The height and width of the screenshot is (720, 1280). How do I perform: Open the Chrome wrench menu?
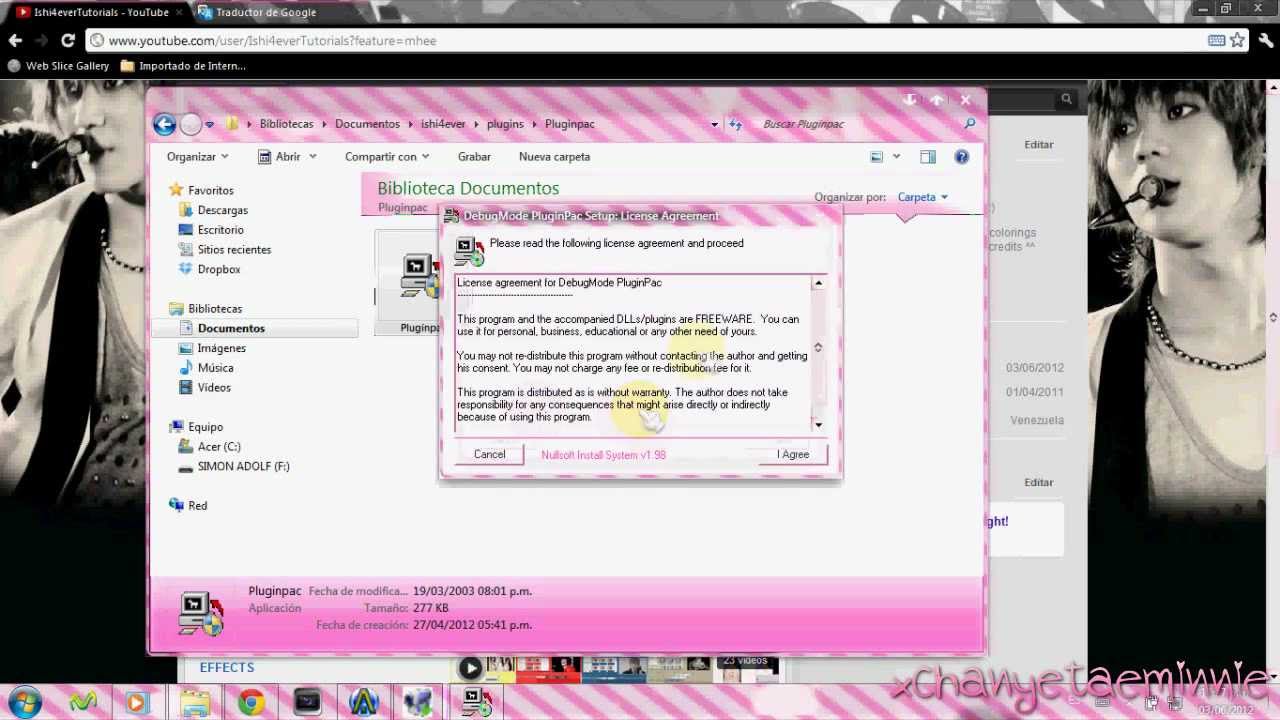click(x=1266, y=40)
